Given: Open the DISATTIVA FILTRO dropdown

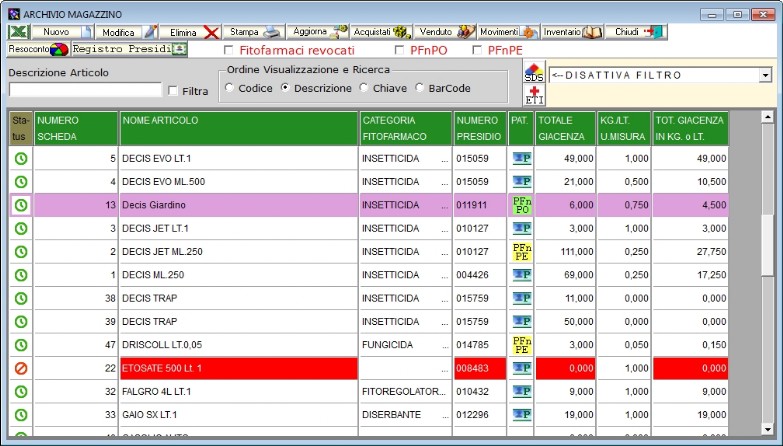Looking at the screenshot, I should click(x=766, y=75).
